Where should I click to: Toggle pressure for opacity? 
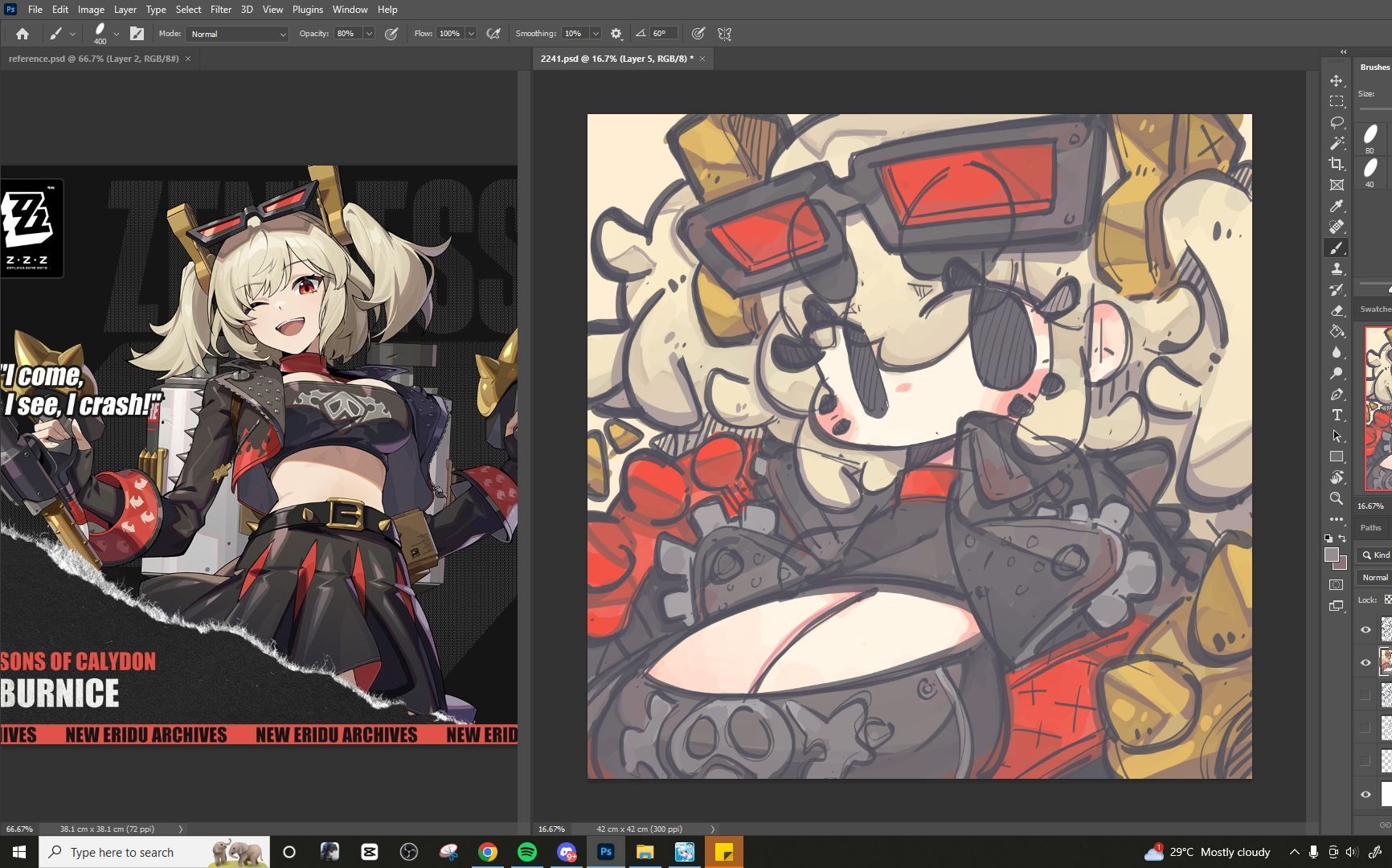coord(391,34)
